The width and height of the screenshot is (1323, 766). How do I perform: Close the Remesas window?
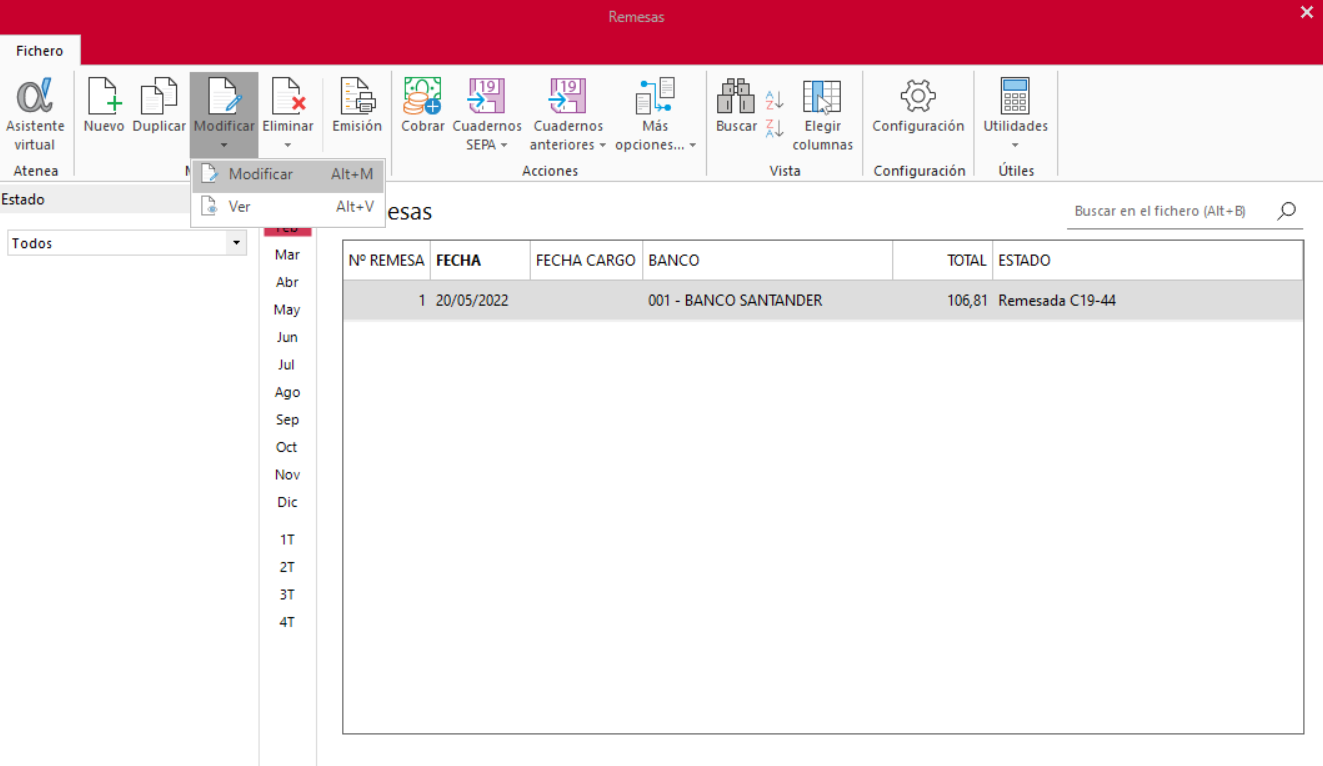click(x=1306, y=13)
